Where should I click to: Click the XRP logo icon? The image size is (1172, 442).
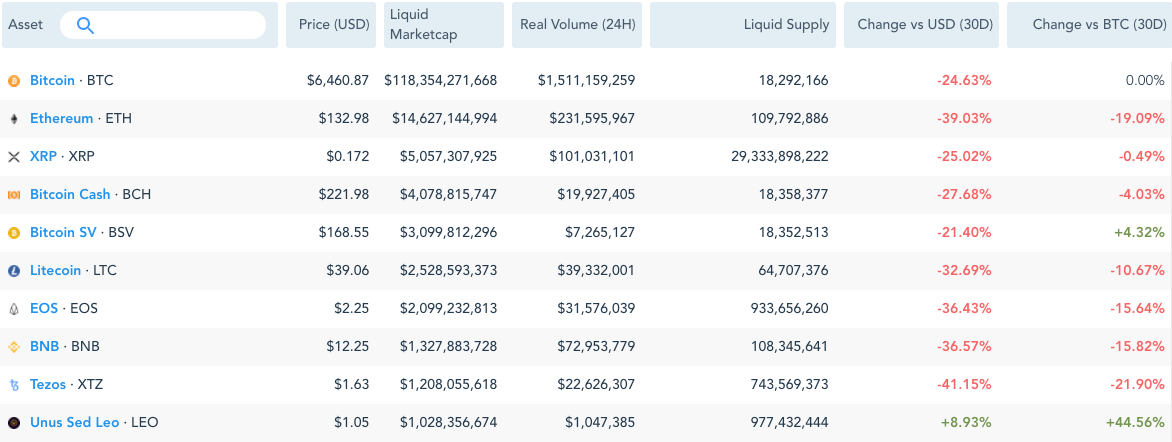(13, 157)
